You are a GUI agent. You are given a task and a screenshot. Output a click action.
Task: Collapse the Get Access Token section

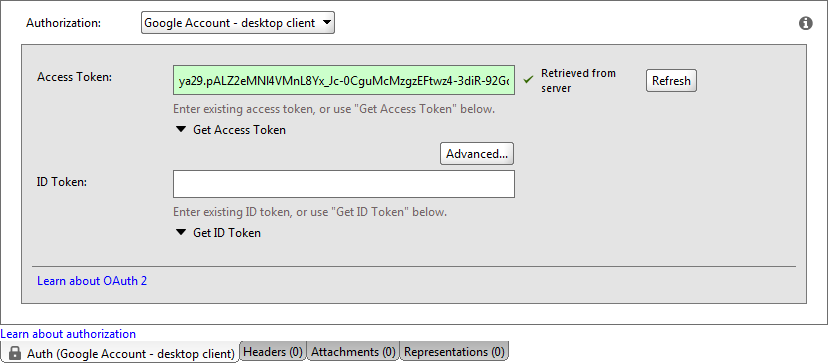[181, 129]
